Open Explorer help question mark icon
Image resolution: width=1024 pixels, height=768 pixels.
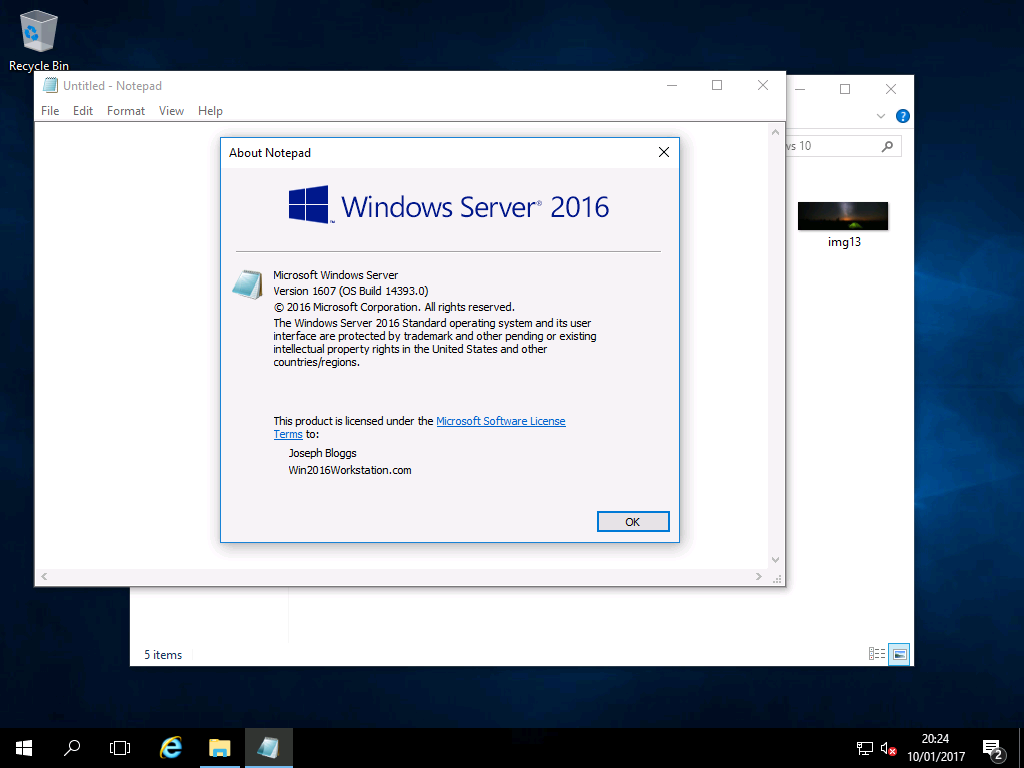pos(903,116)
